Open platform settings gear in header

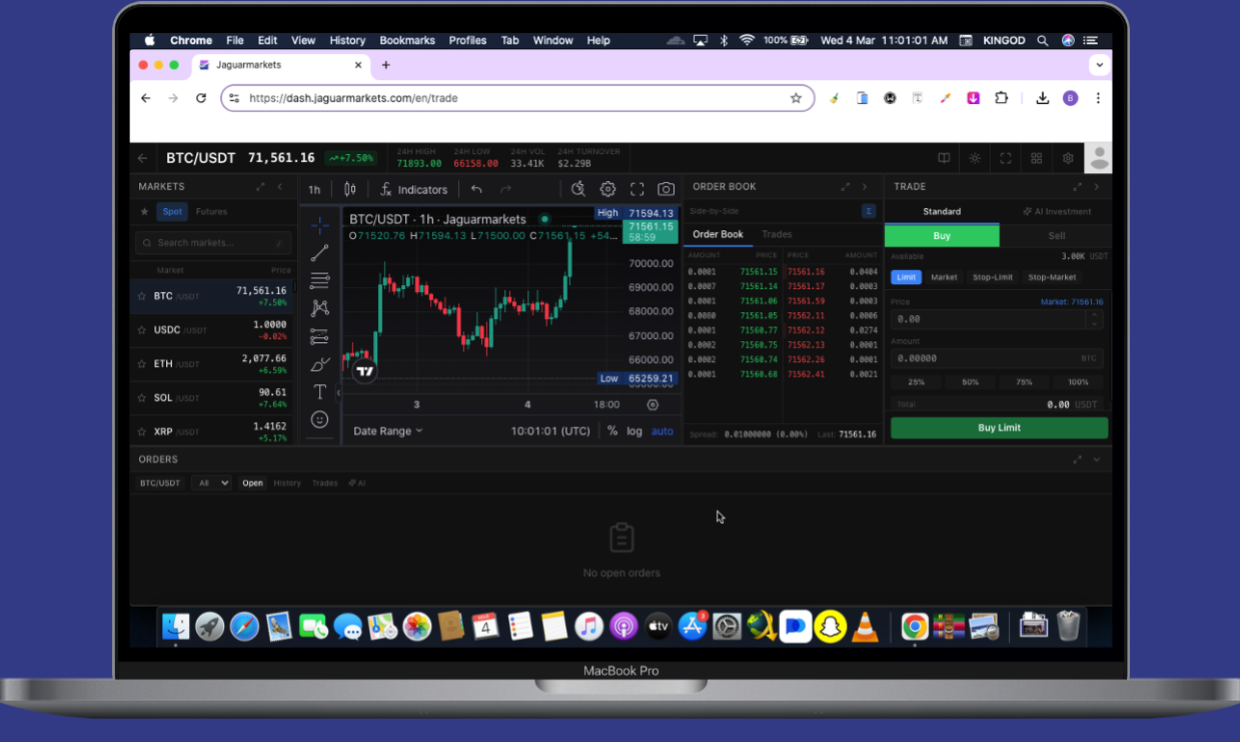(x=1068, y=158)
